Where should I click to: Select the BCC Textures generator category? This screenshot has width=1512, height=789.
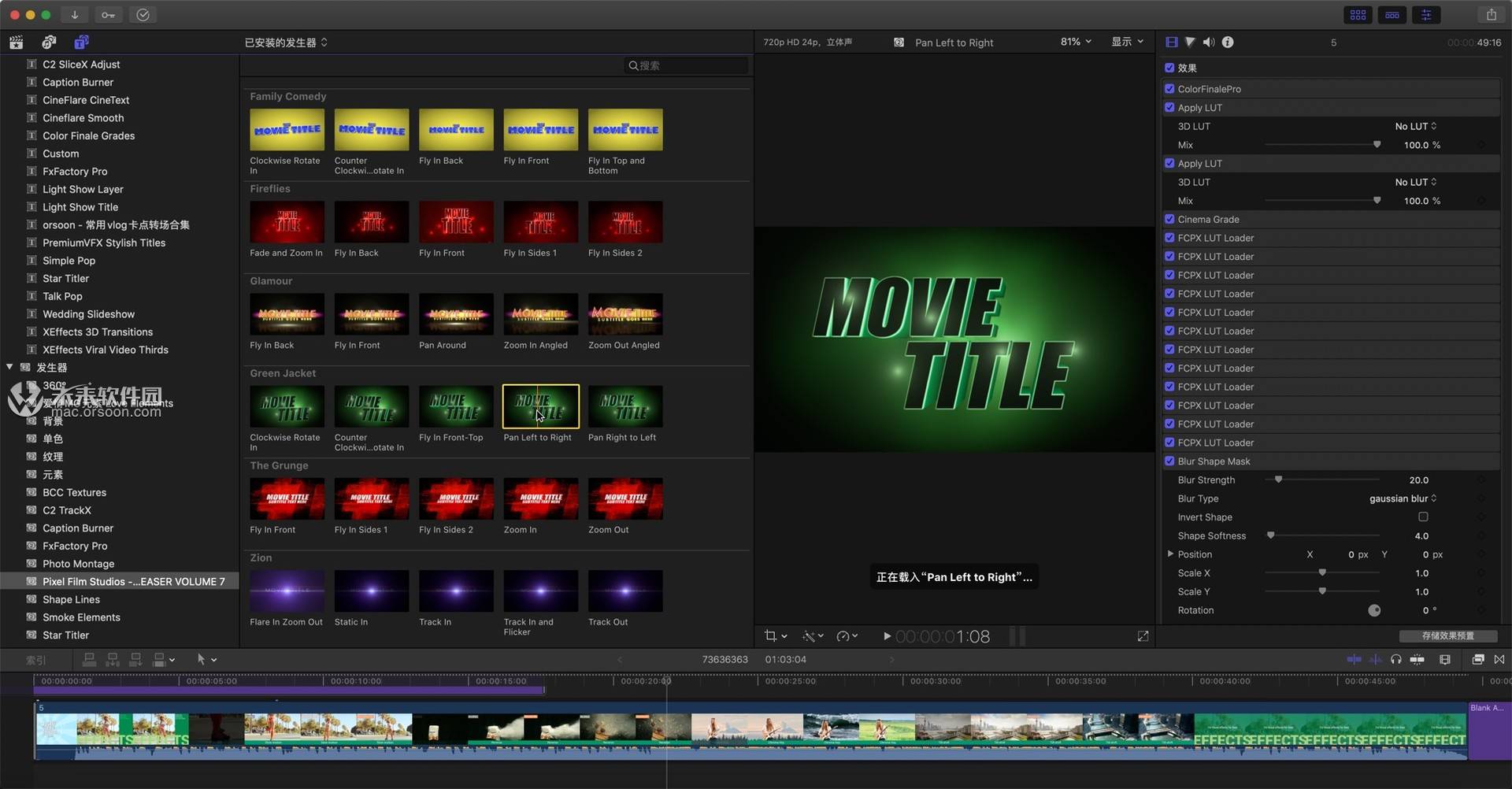pos(74,492)
